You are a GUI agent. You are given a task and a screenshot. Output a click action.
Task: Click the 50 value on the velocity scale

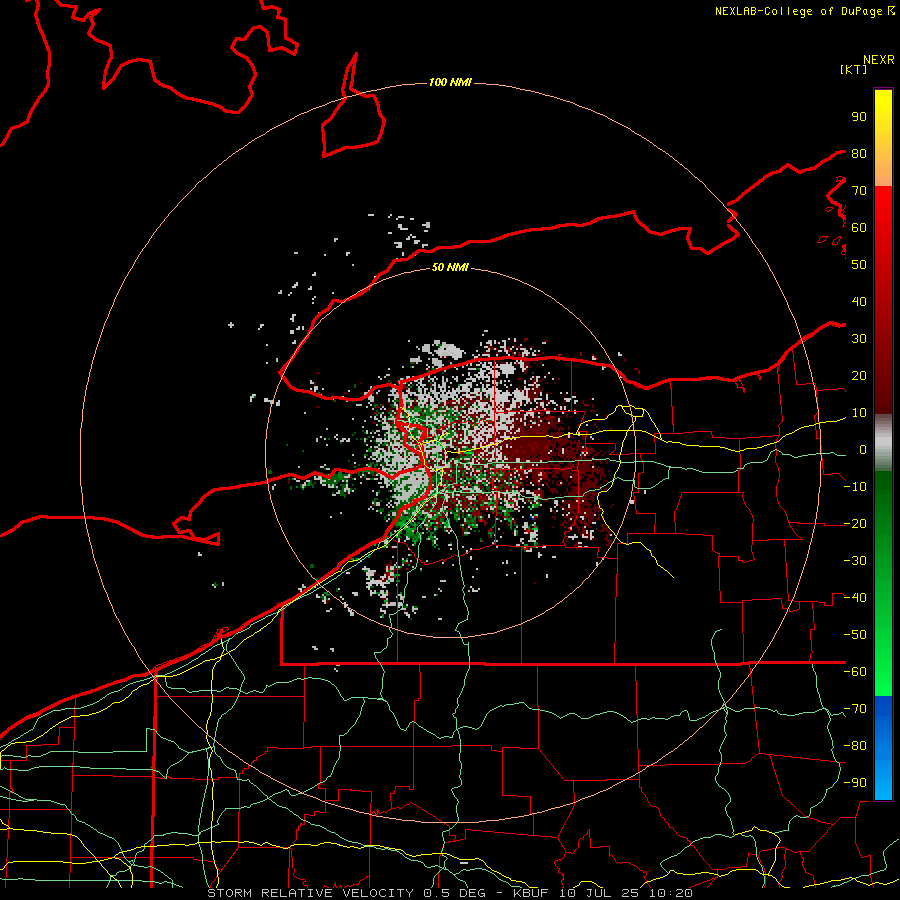coord(859,265)
